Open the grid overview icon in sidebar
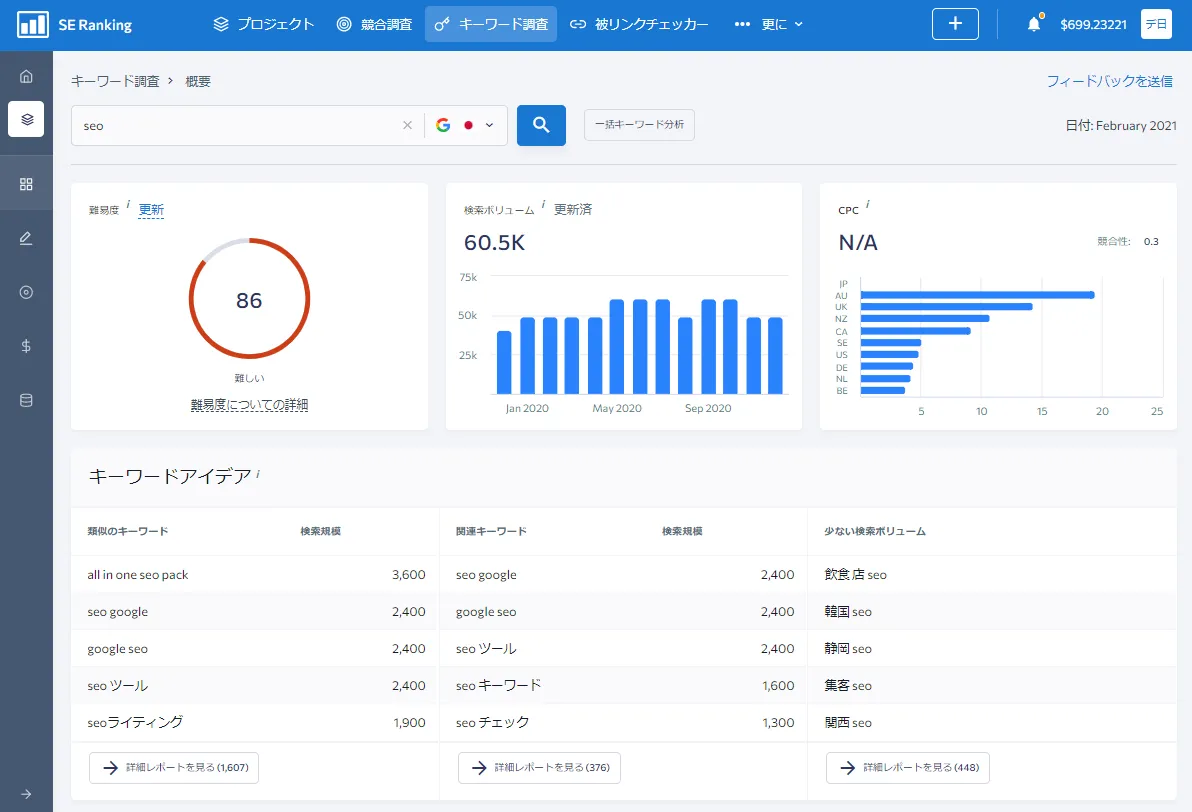 26,184
